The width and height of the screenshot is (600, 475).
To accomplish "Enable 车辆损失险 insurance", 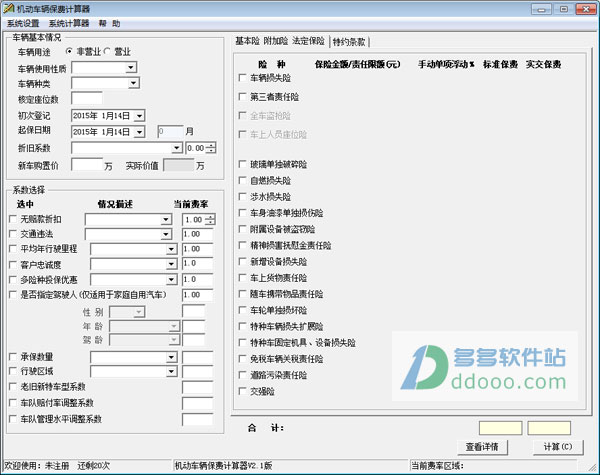I will click(242, 78).
